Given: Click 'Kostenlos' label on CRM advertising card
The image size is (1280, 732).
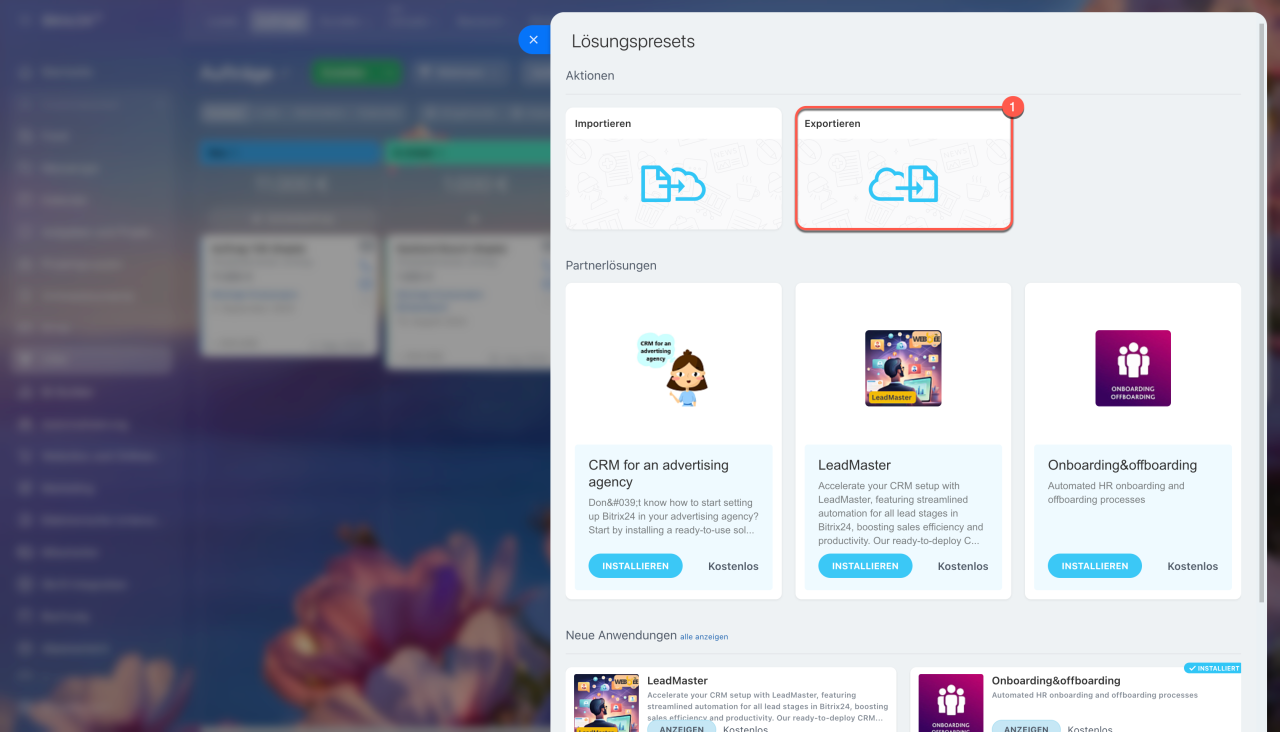Looking at the screenshot, I should [733, 566].
